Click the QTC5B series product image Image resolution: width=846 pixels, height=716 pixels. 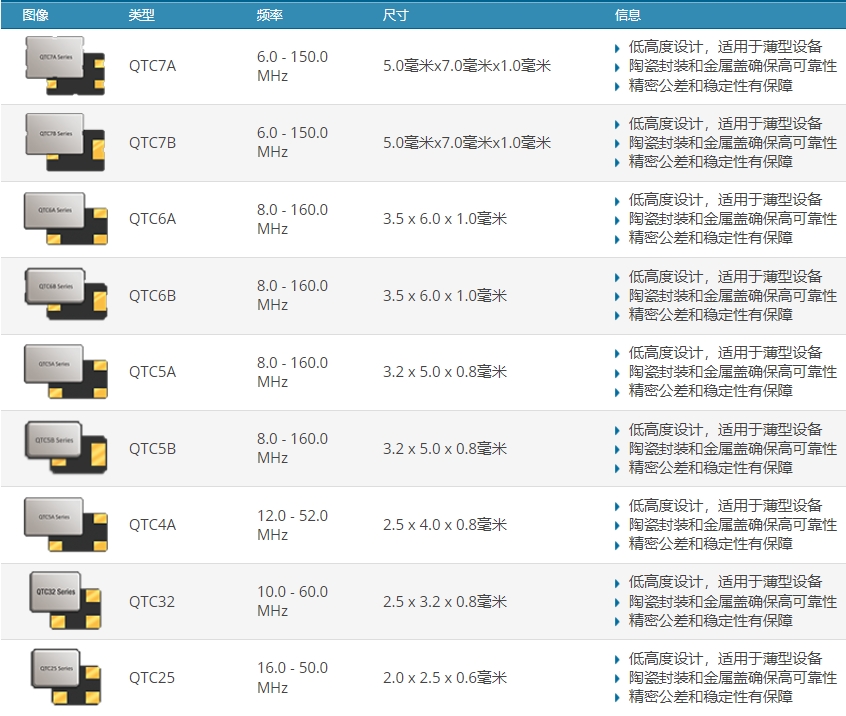(x=66, y=448)
